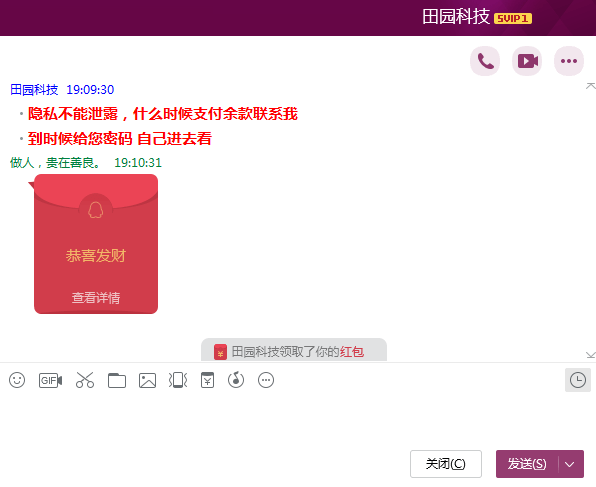
Task: Click the message input field
Action: tap(298, 420)
